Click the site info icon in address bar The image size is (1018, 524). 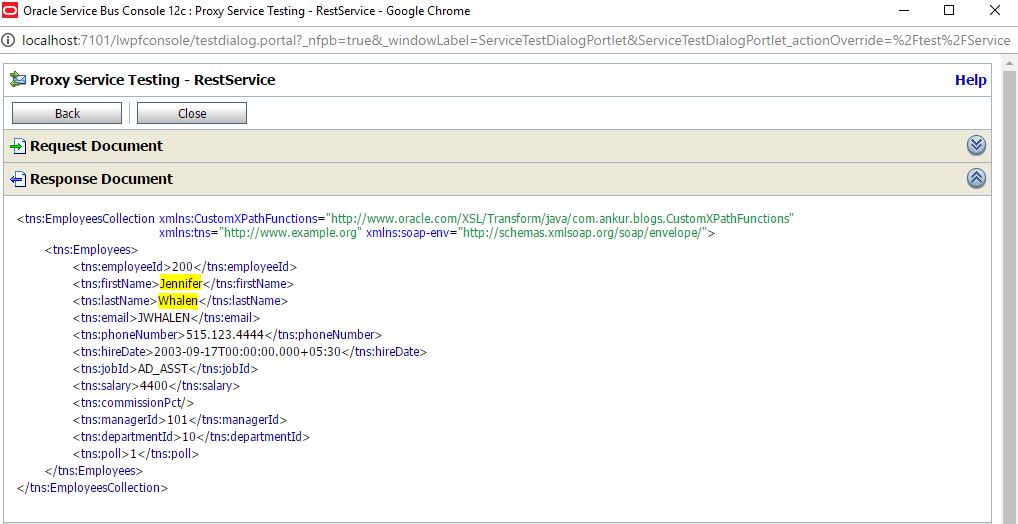pos(9,40)
